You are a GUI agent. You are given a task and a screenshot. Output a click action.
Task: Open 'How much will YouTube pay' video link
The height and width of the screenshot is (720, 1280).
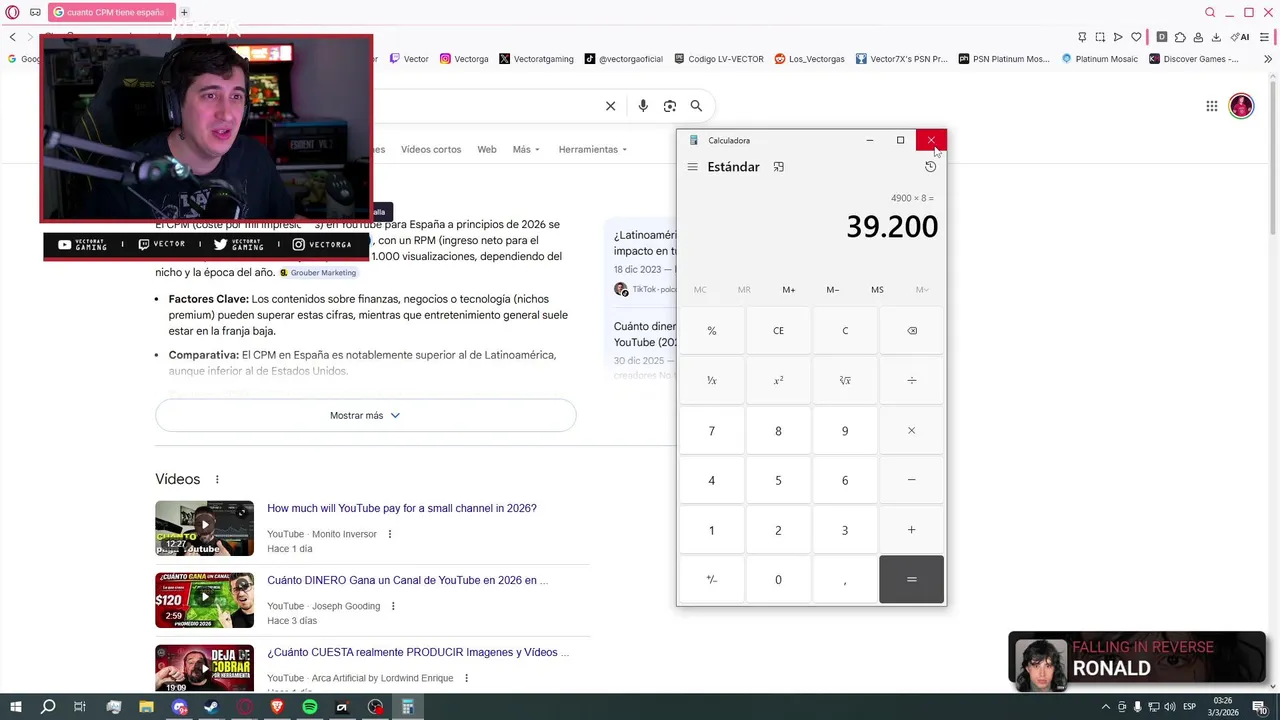coord(402,508)
